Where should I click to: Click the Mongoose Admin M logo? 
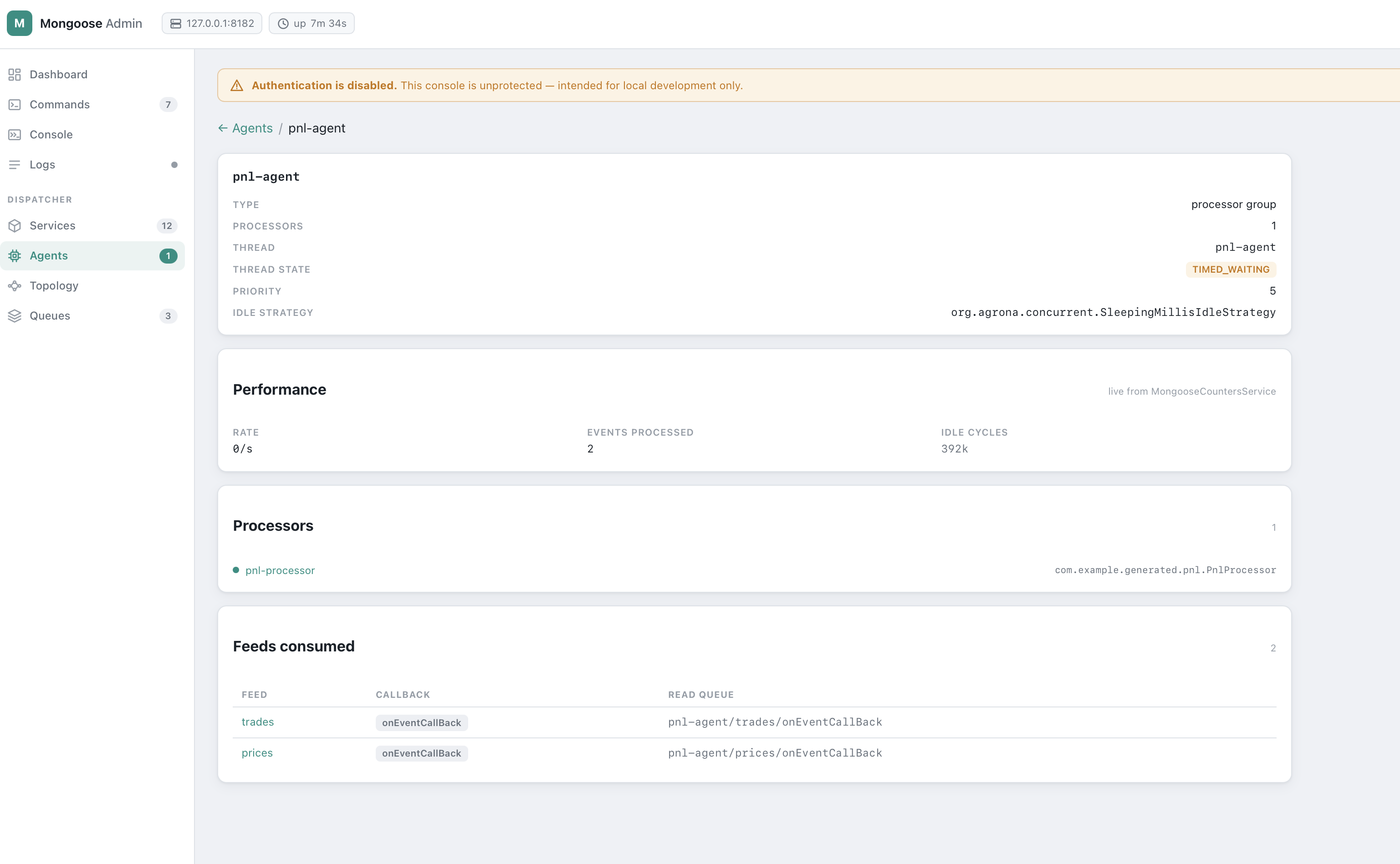pyautogui.click(x=20, y=23)
